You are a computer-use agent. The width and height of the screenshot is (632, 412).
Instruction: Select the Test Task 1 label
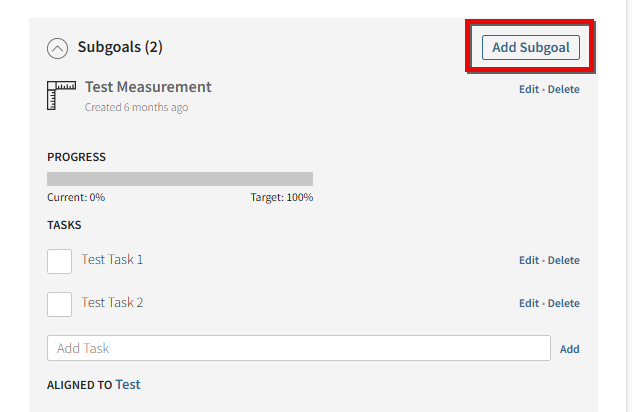(112, 260)
